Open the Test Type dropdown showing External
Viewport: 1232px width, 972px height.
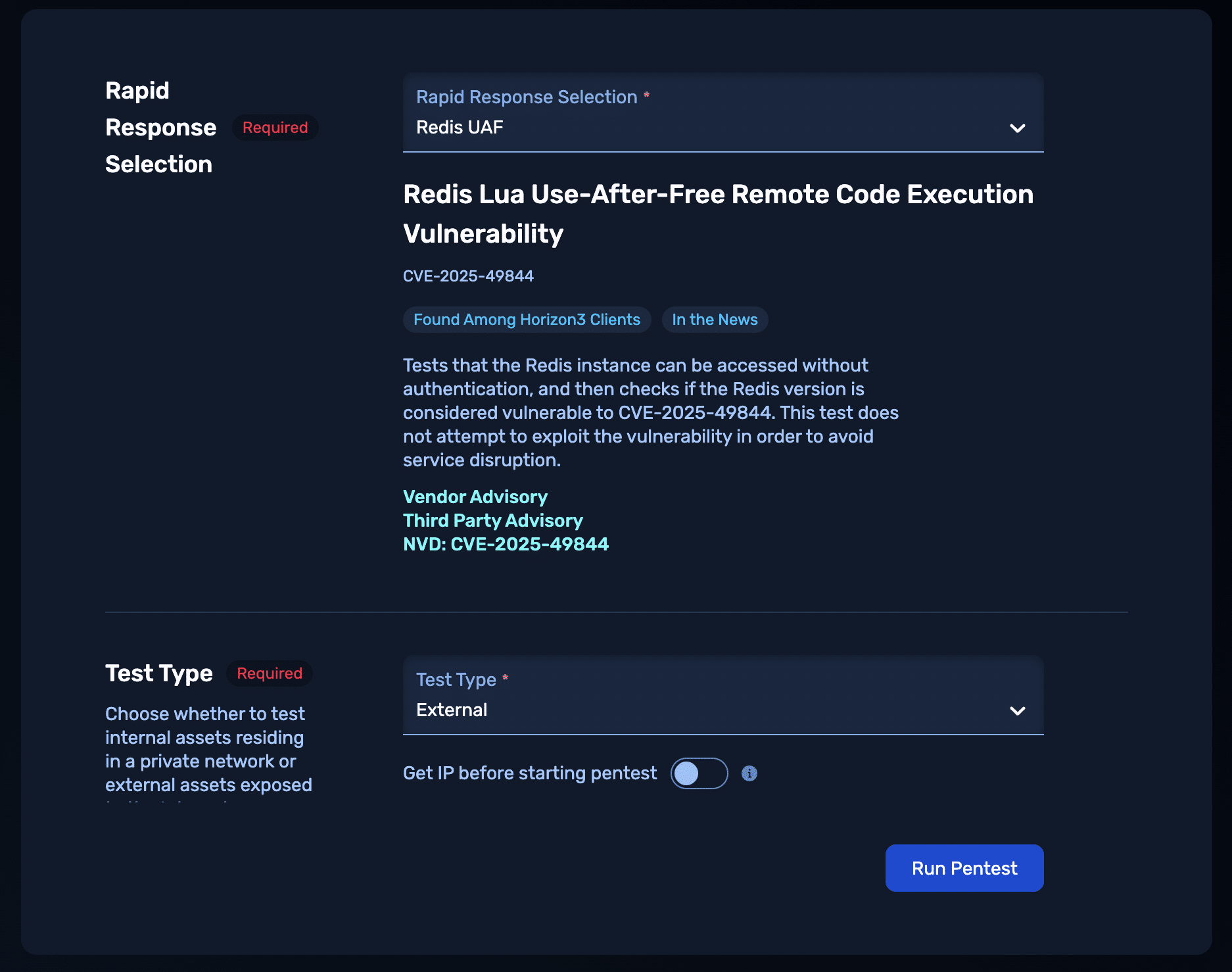[710, 696]
